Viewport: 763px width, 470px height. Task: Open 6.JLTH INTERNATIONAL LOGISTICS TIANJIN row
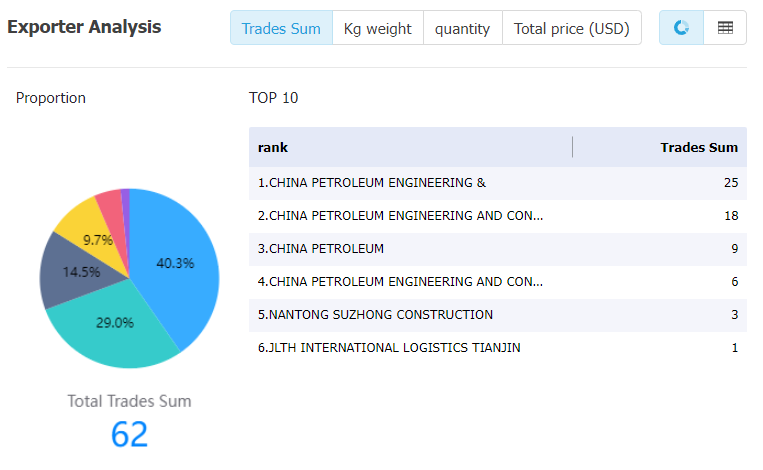[498, 348]
